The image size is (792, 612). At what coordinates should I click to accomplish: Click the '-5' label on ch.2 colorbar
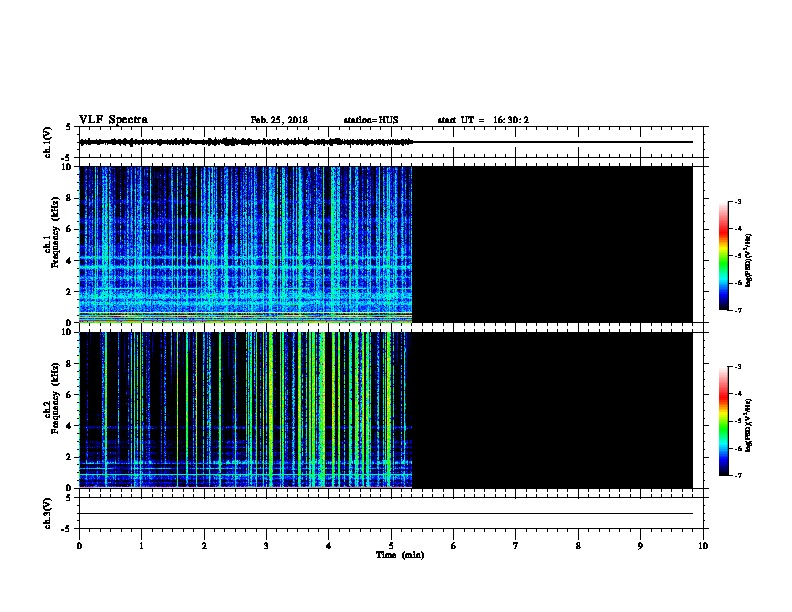click(737, 421)
